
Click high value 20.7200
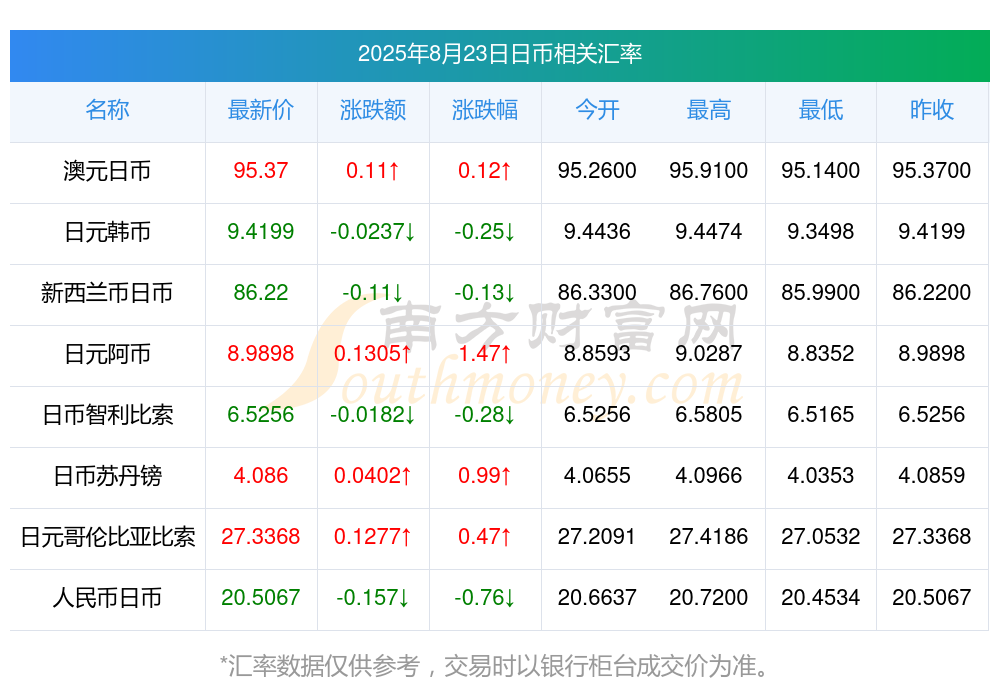pyautogui.click(x=709, y=598)
